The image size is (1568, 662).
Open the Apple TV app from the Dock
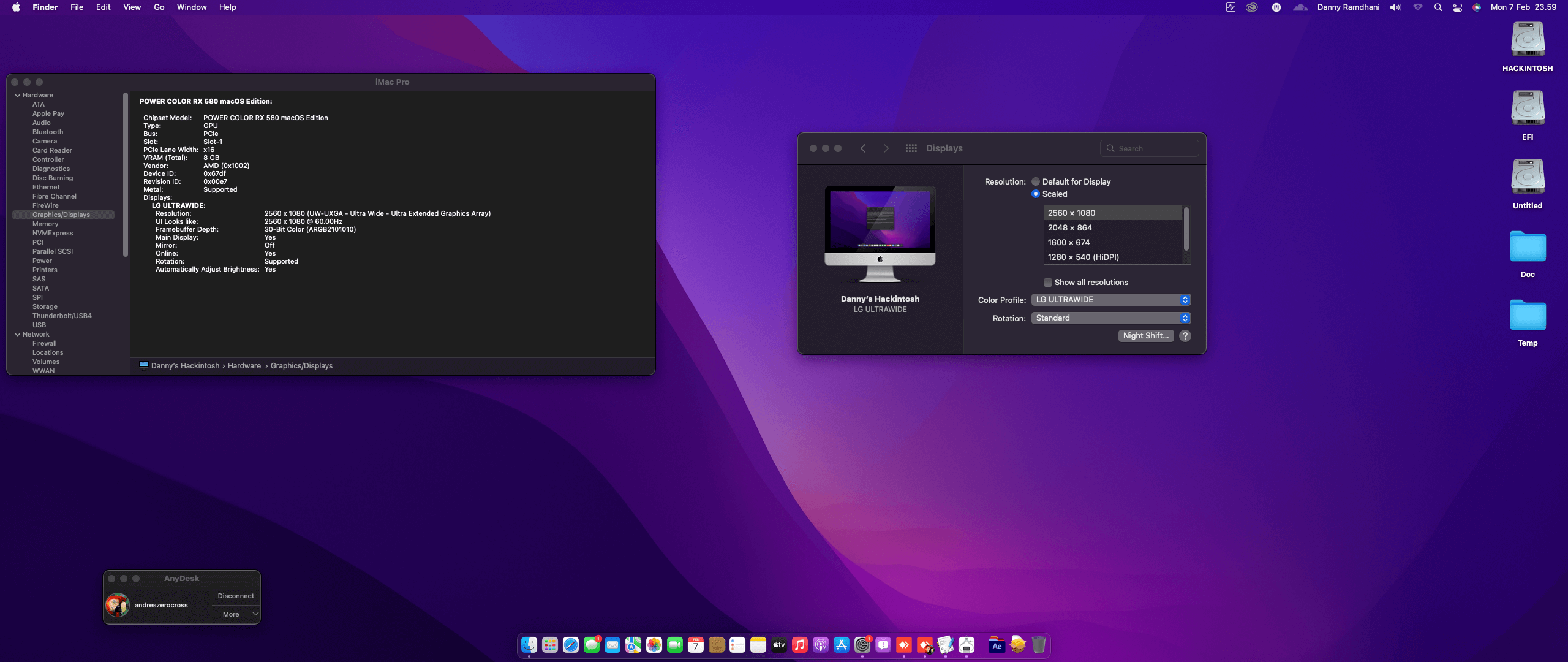[x=778, y=645]
